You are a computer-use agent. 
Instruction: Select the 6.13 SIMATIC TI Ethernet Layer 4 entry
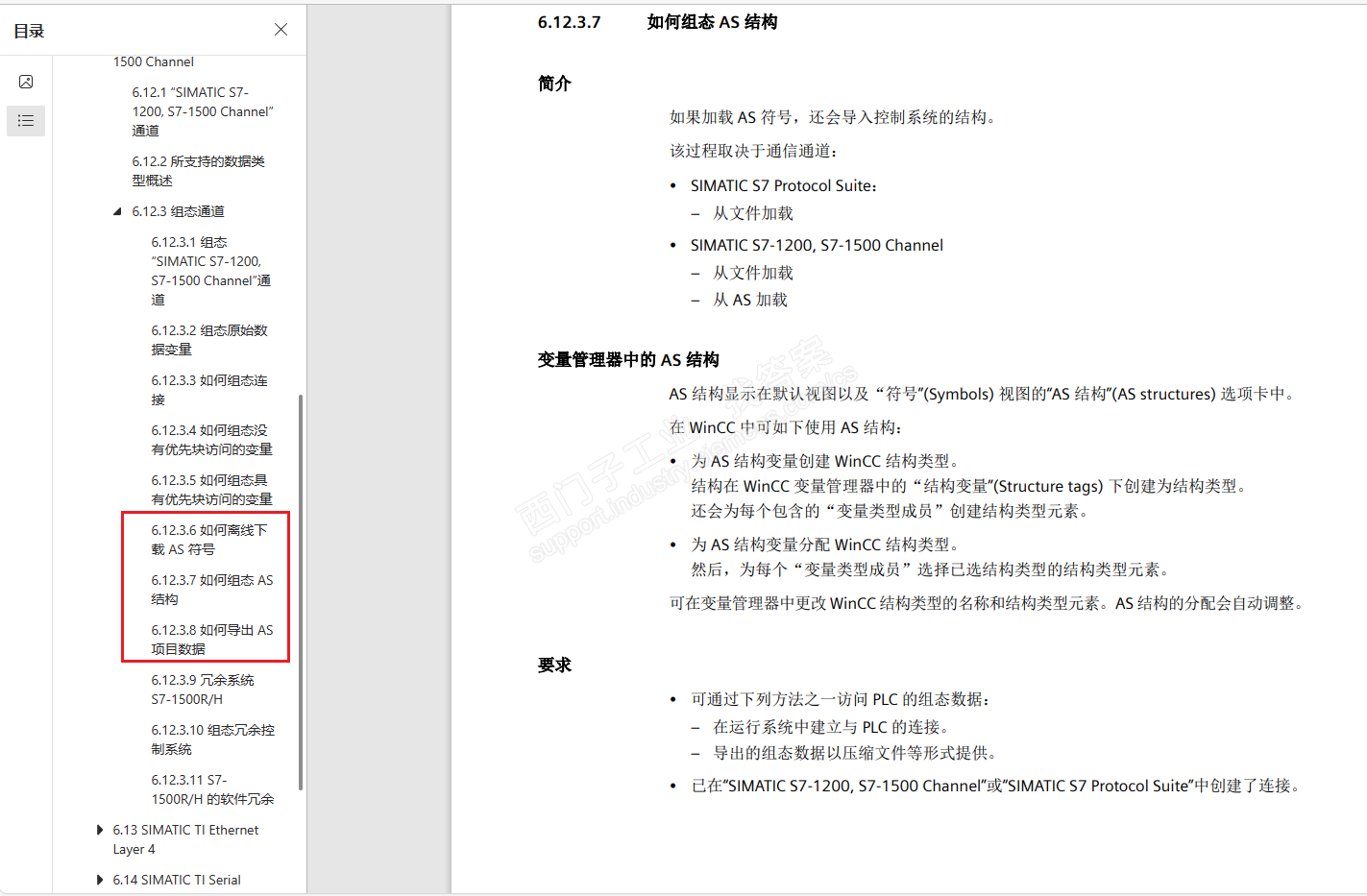coord(185,839)
